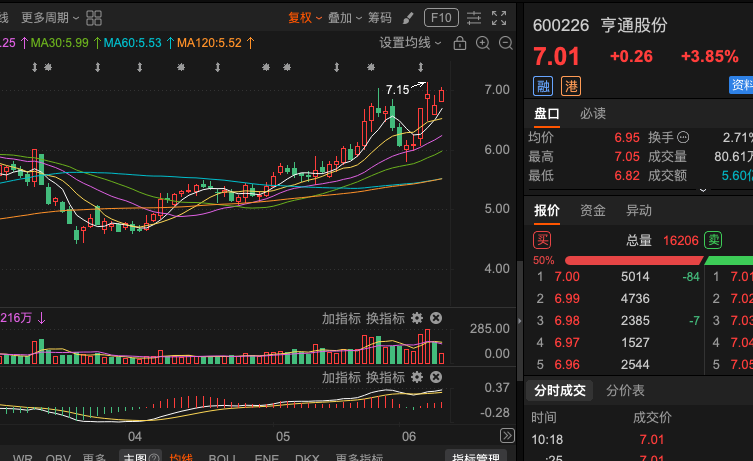
Task: Jump to latest with double-arrow icon
Action: [507, 436]
